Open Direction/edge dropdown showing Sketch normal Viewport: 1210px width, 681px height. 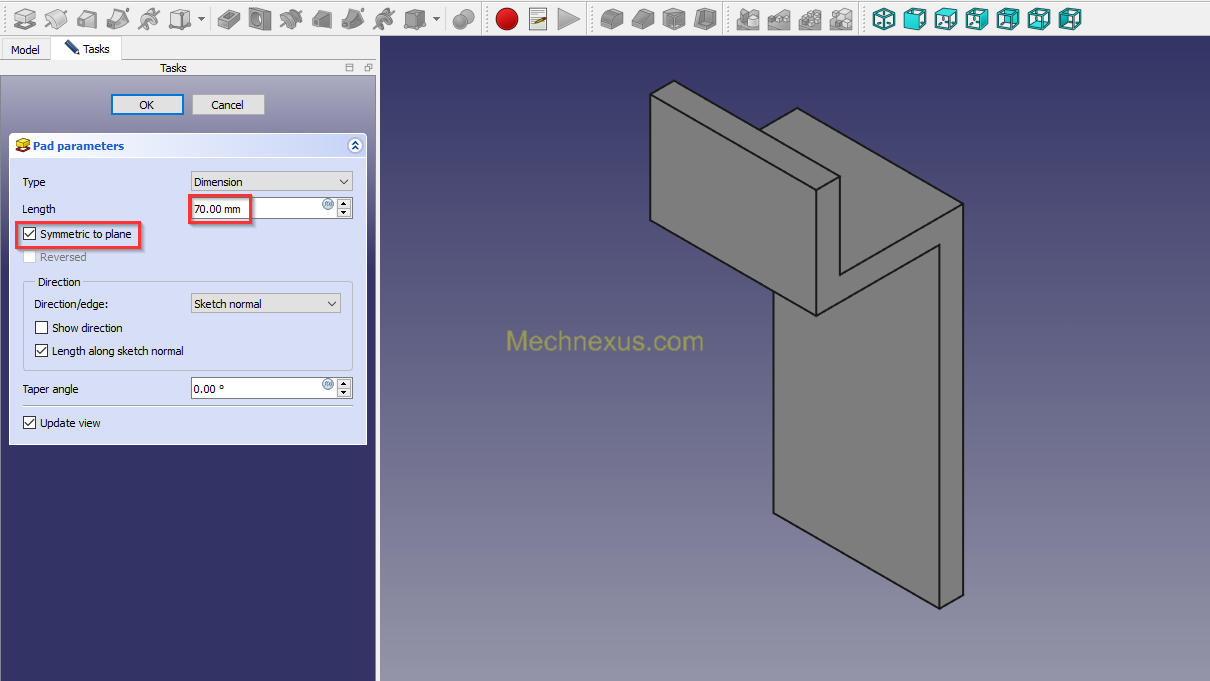[266, 304]
